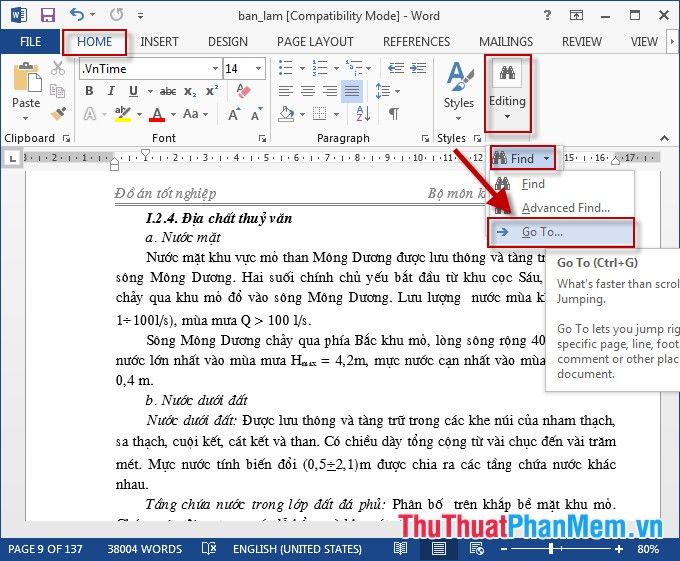The height and width of the screenshot is (561, 680).
Task: Expand the Paste options arrow
Action: pyautogui.click(x=26, y=118)
